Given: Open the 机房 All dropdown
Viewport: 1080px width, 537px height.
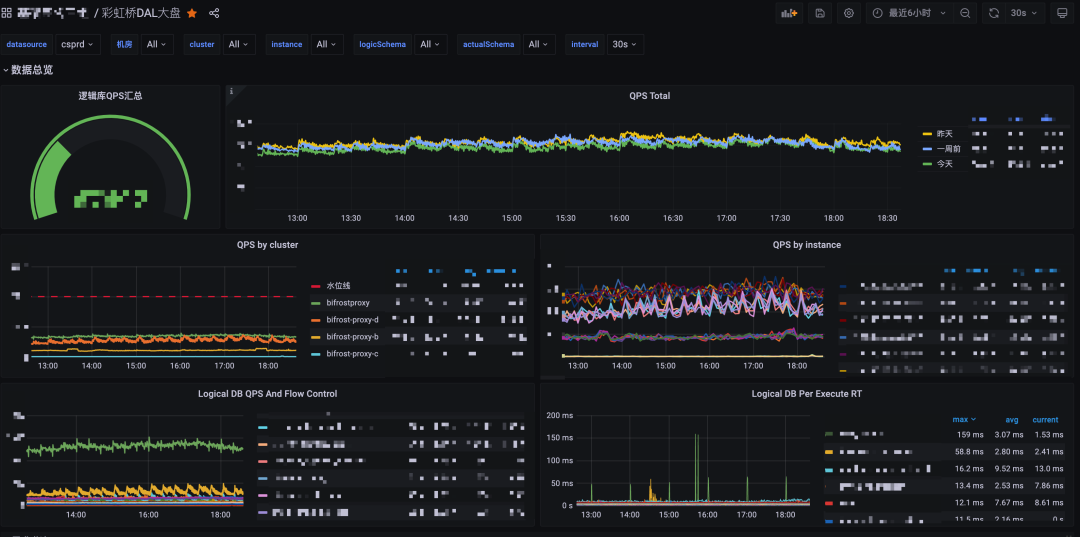Looking at the screenshot, I should click(x=157, y=44).
